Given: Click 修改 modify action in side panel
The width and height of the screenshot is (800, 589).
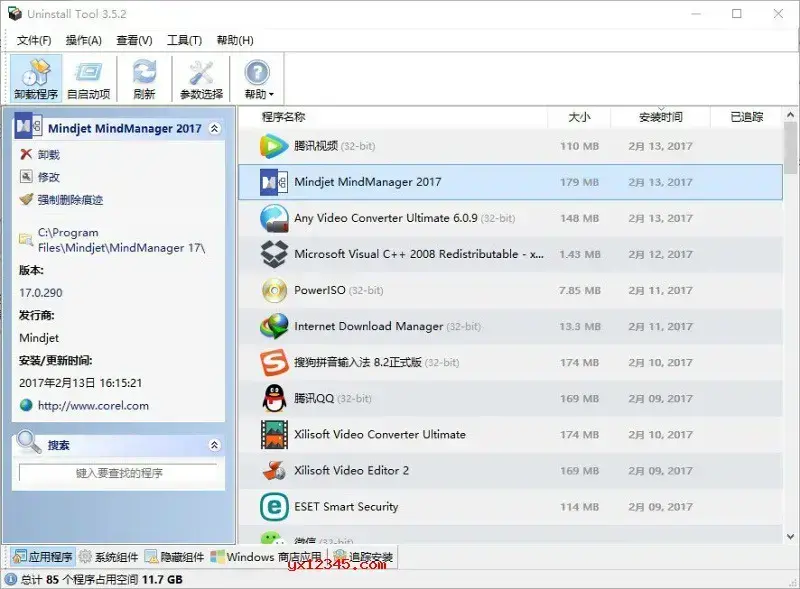Looking at the screenshot, I should tap(49, 177).
